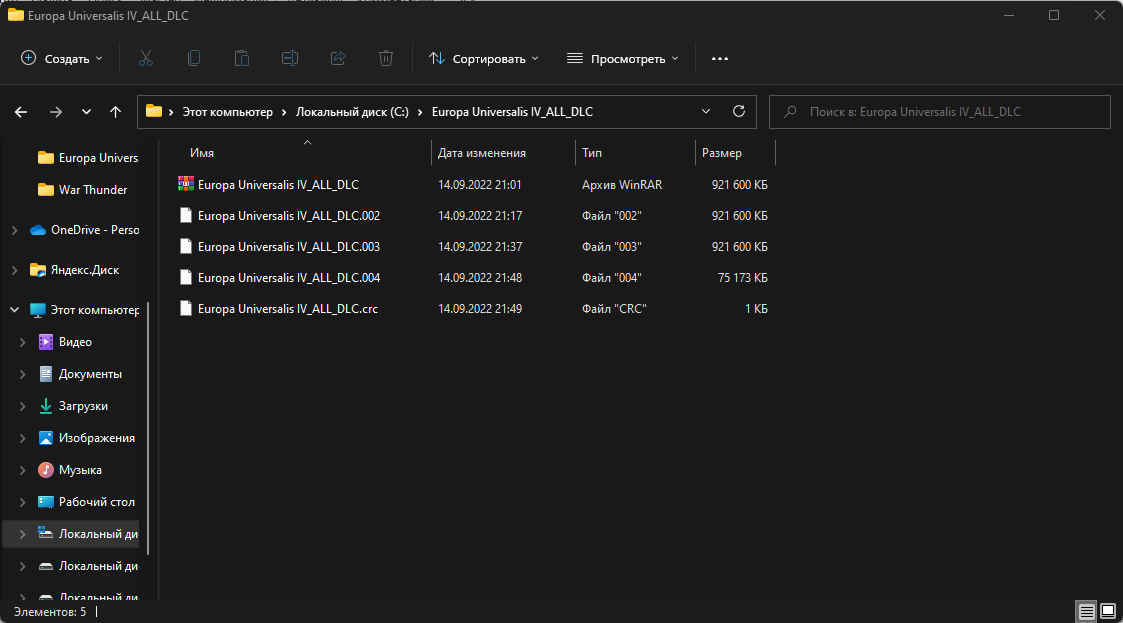Viewport: 1123px width, 623px height.
Task: Click the OneDrive cloud icon in sidebar
Action: [38, 230]
